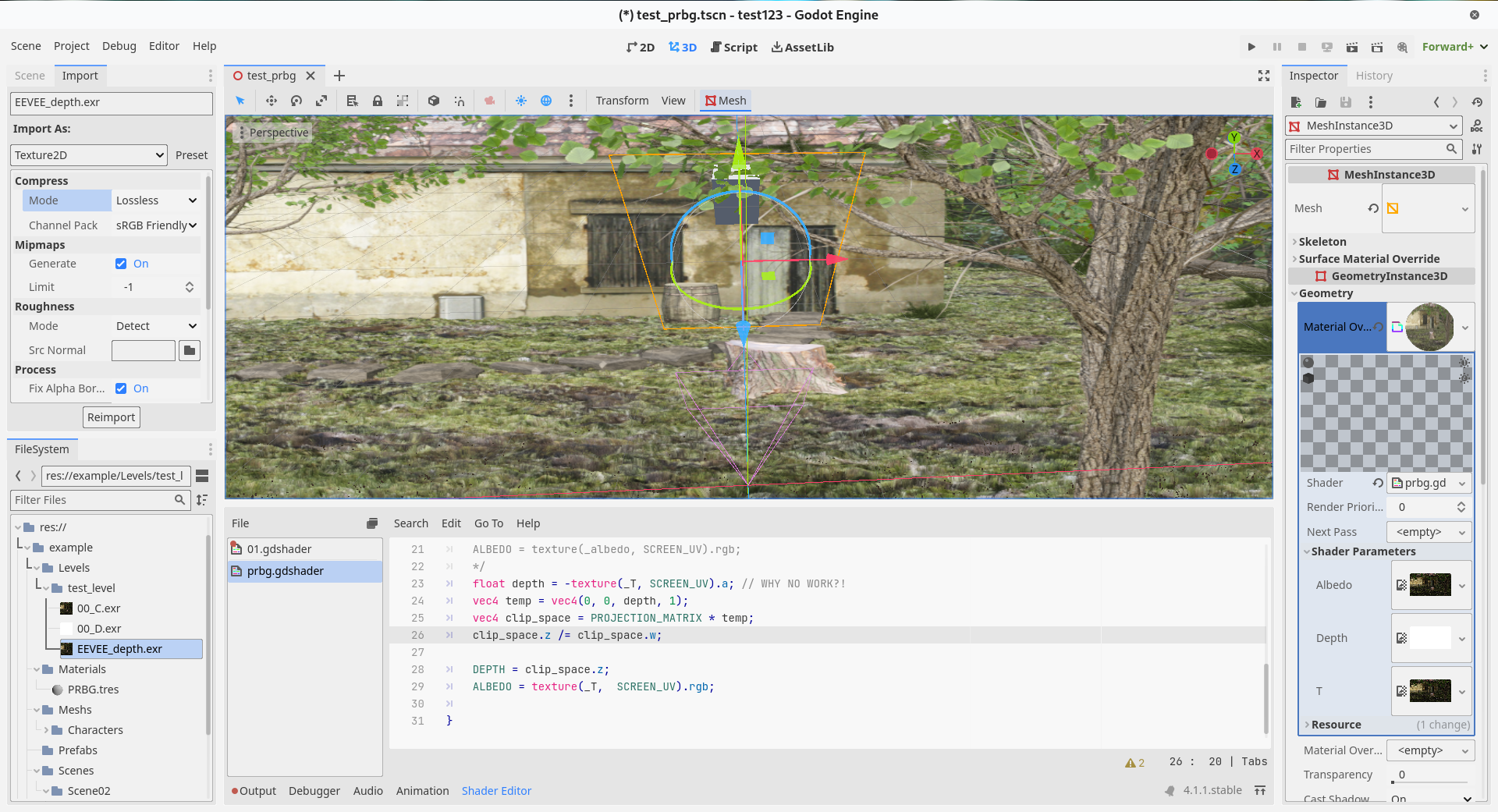Enable the Generate mipmaps checkbox
1498x812 pixels.
[x=121, y=264]
